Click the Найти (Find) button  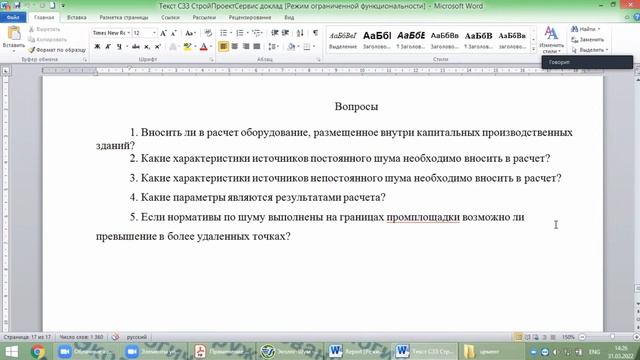[586, 29]
